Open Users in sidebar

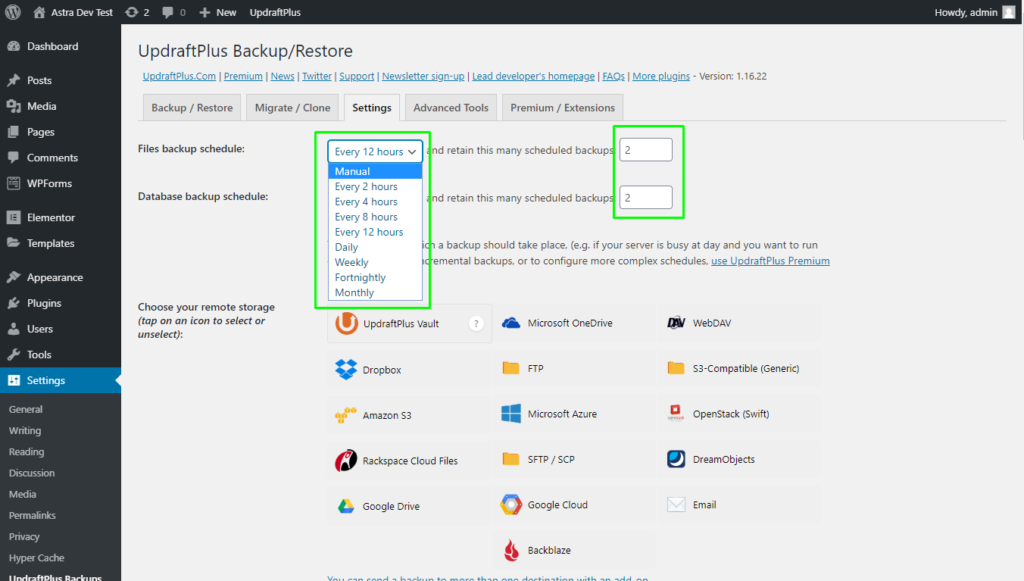pyautogui.click(x=40, y=329)
